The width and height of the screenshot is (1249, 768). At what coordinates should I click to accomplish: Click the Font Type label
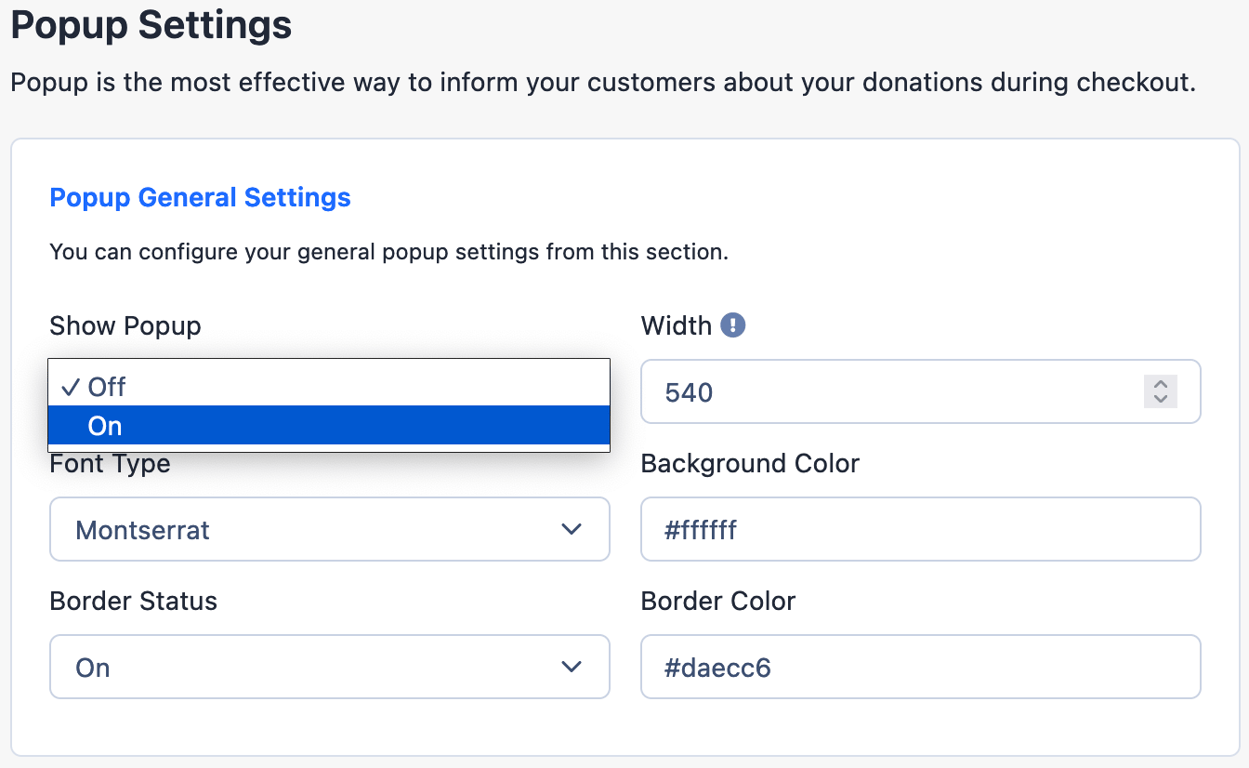(x=110, y=464)
